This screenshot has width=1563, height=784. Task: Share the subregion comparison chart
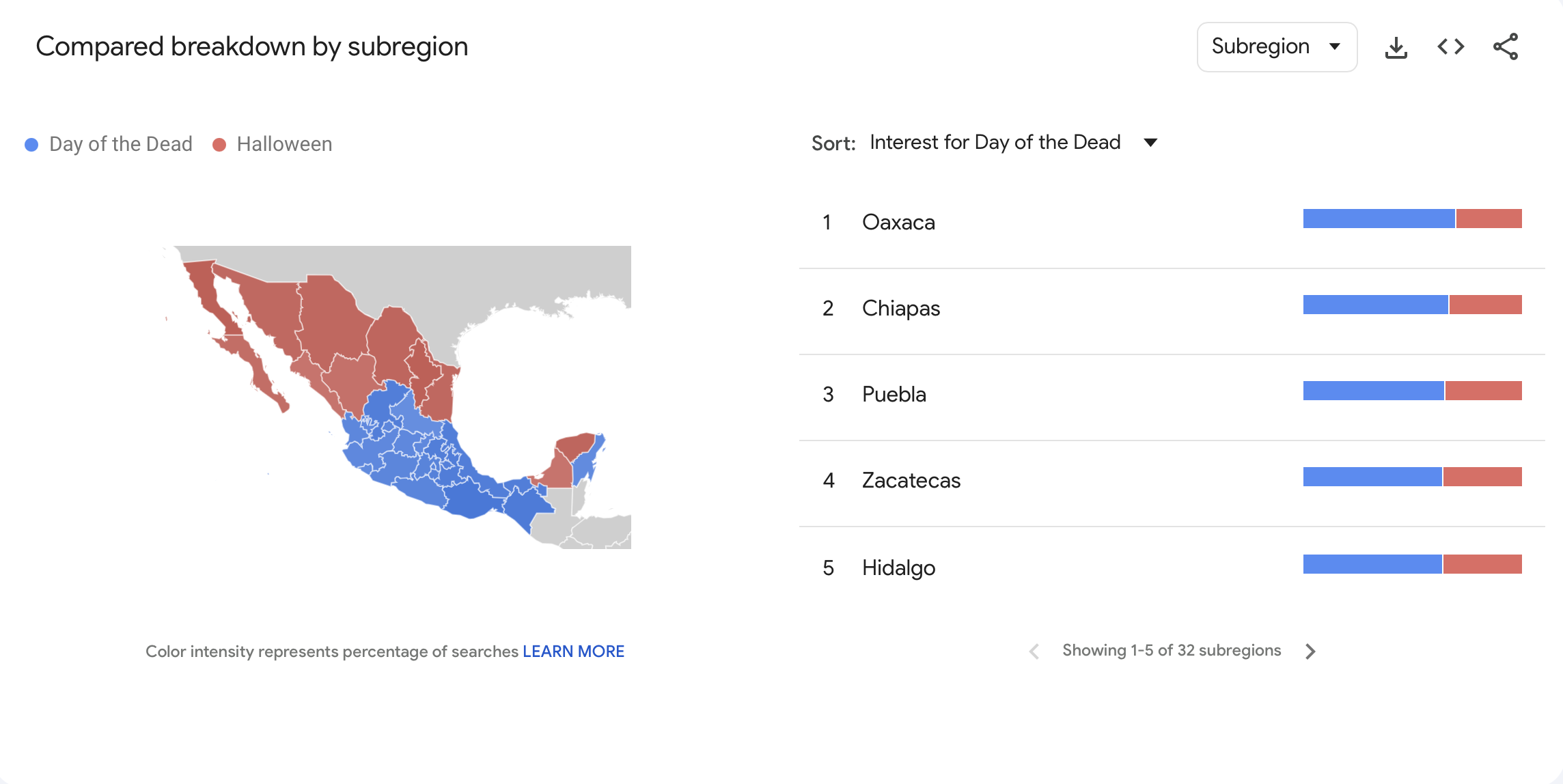[x=1505, y=47]
